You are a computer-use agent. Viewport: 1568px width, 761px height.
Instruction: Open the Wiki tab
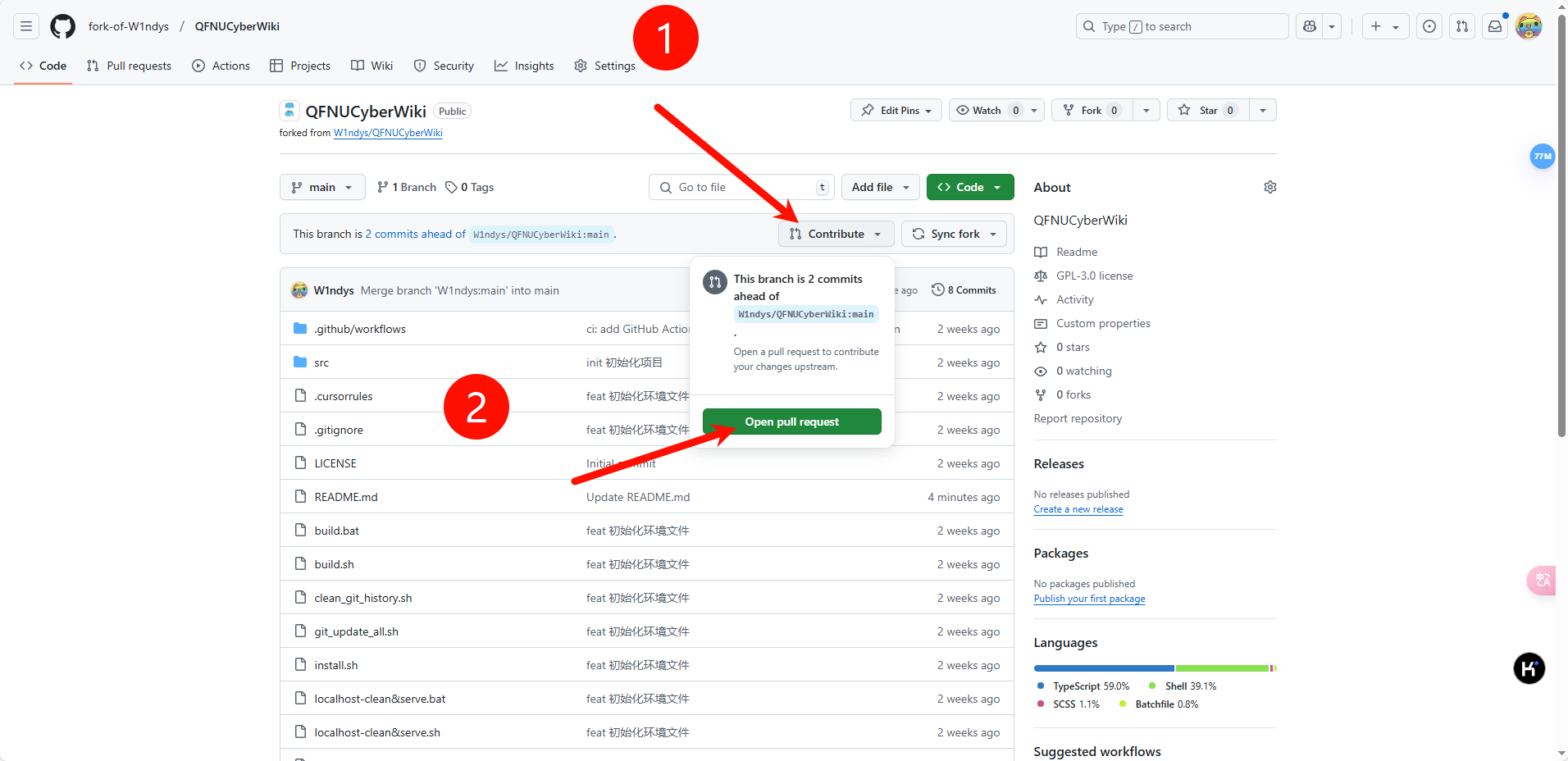coord(372,66)
